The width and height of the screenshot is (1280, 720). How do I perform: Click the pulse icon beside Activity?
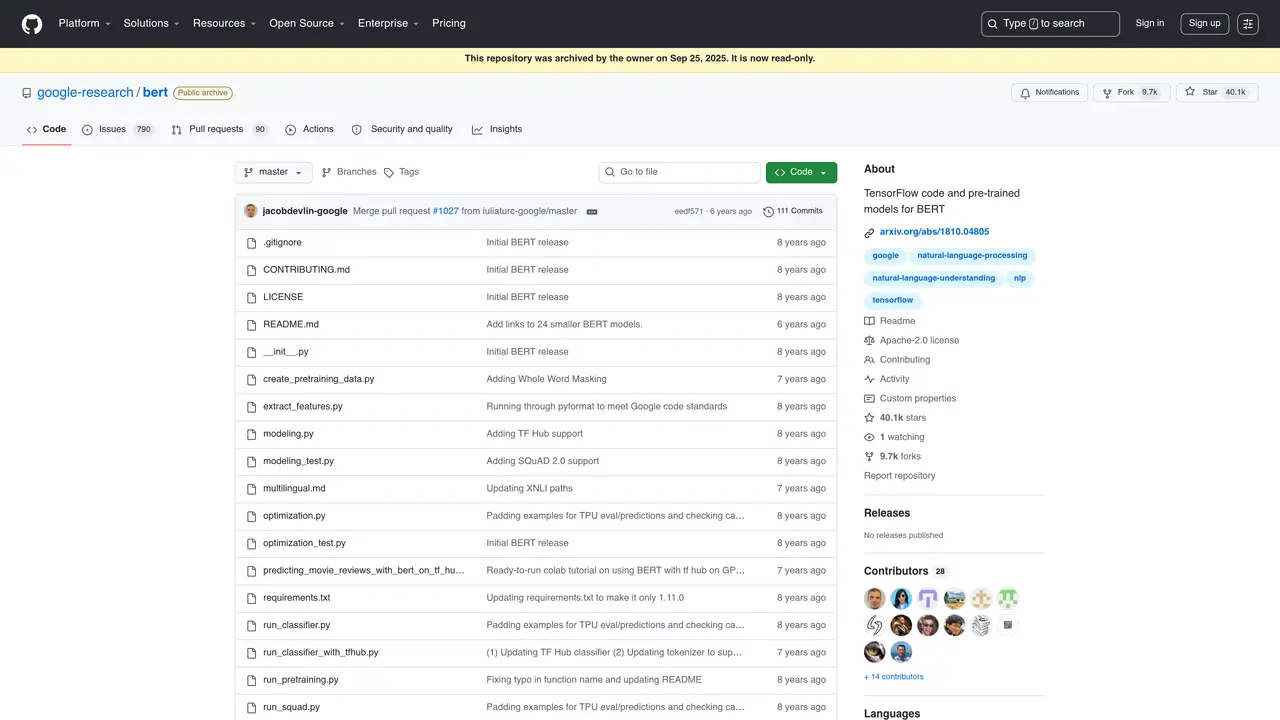point(870,380)
